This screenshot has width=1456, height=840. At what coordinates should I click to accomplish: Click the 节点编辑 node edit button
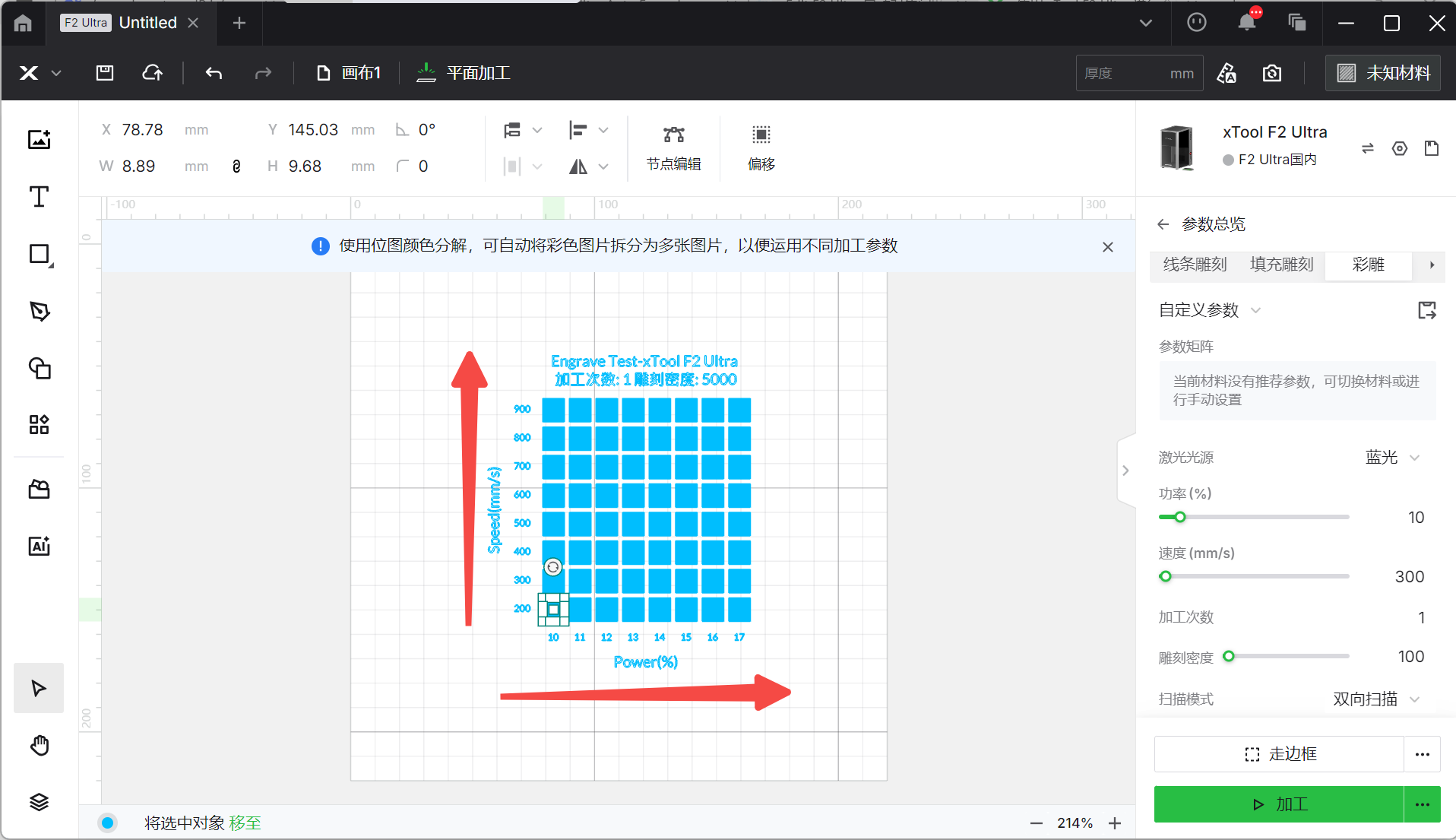673,148
